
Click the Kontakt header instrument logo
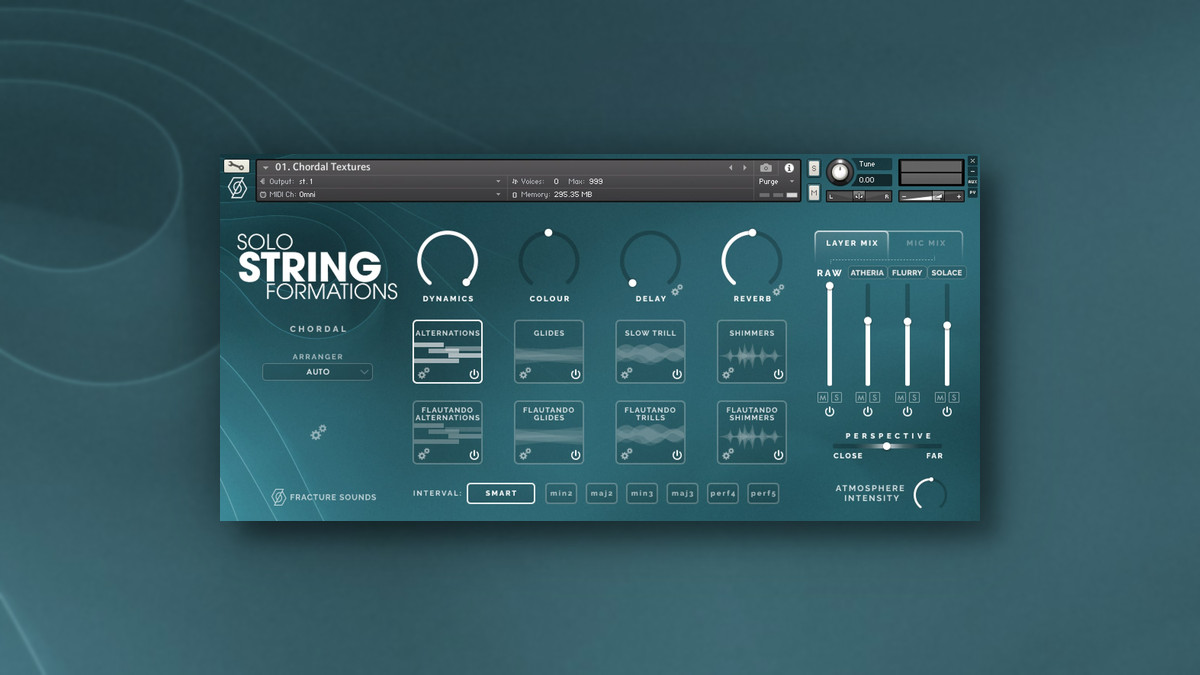click(x=237, y=188)
